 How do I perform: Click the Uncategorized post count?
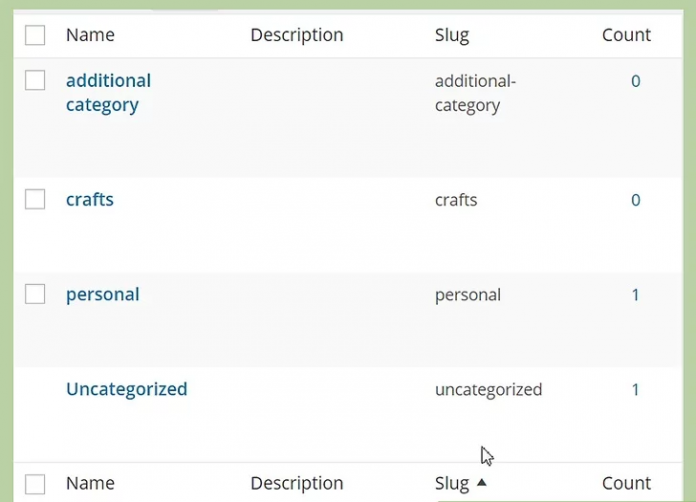tap(635, 390)
